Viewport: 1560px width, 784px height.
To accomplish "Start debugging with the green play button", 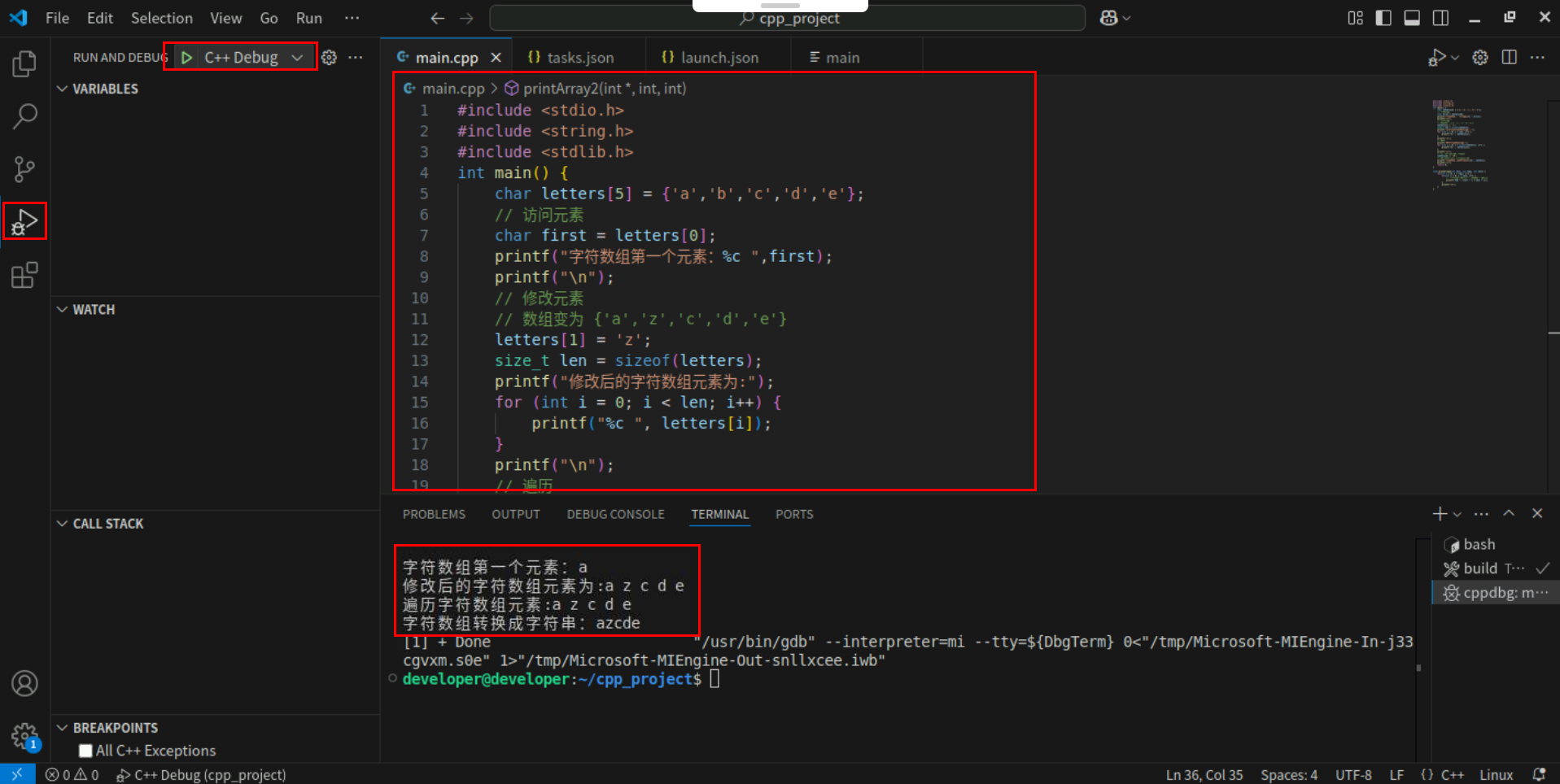I will click(186, 57).
